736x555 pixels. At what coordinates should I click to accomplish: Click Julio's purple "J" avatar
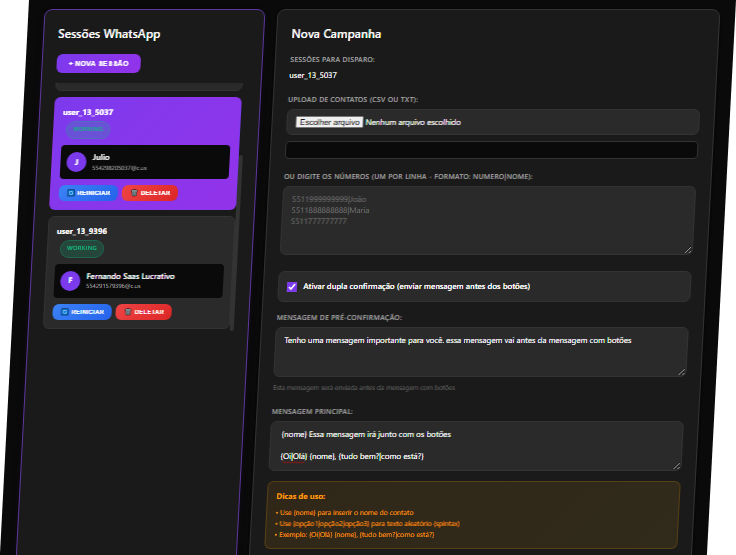tap(76, 162)
